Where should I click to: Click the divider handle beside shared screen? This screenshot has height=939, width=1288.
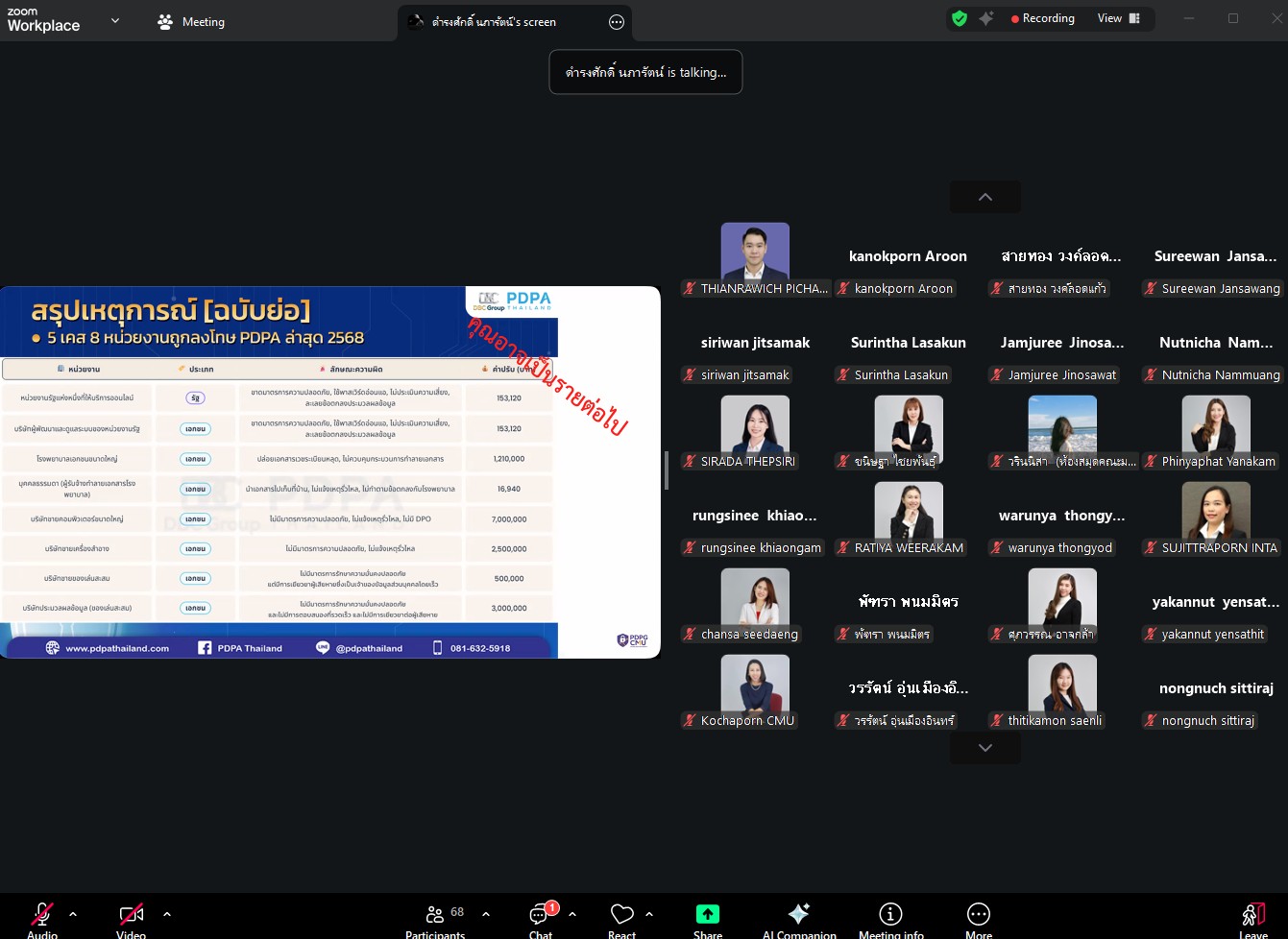point(667,470)
